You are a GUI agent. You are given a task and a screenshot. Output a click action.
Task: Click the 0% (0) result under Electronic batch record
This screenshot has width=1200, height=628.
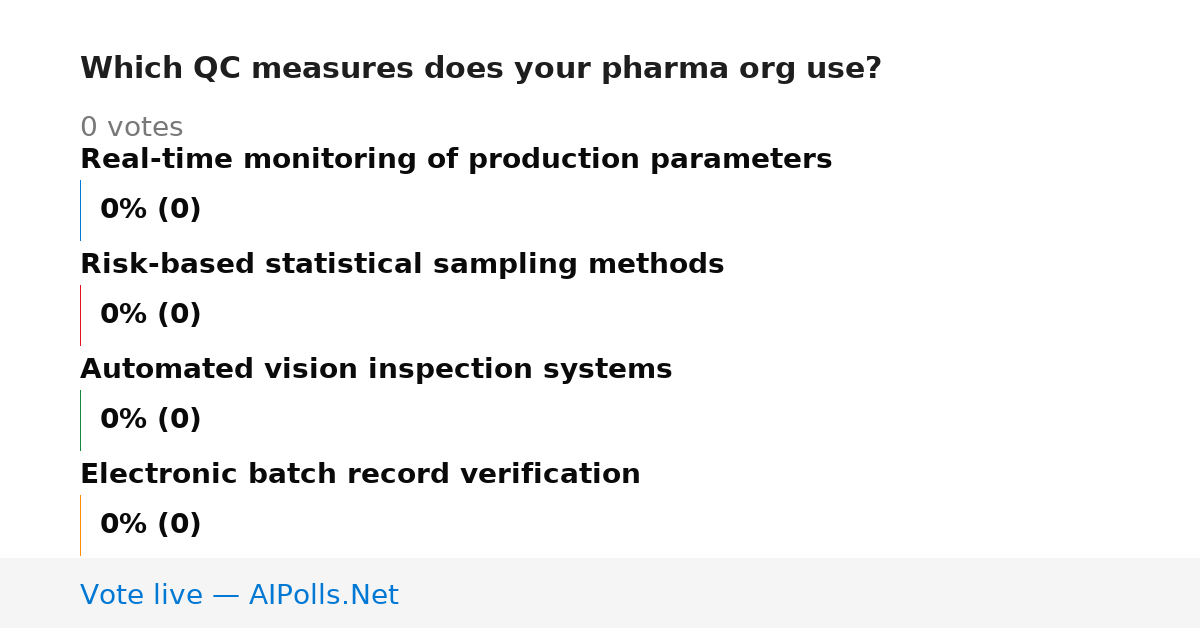[x=151, y=525]
